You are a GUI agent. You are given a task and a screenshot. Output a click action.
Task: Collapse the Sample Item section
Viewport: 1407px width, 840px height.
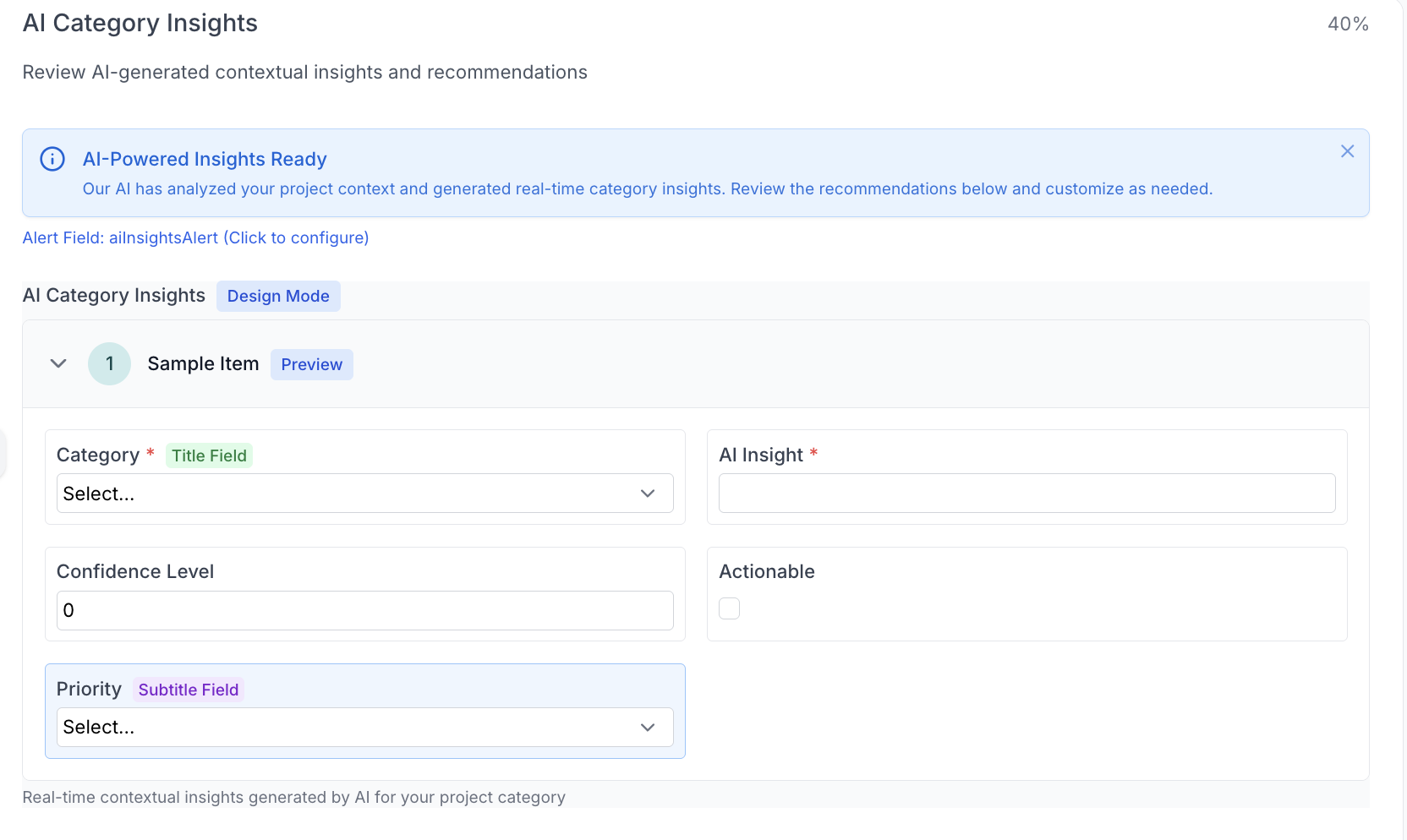click(x=58, y=363)
